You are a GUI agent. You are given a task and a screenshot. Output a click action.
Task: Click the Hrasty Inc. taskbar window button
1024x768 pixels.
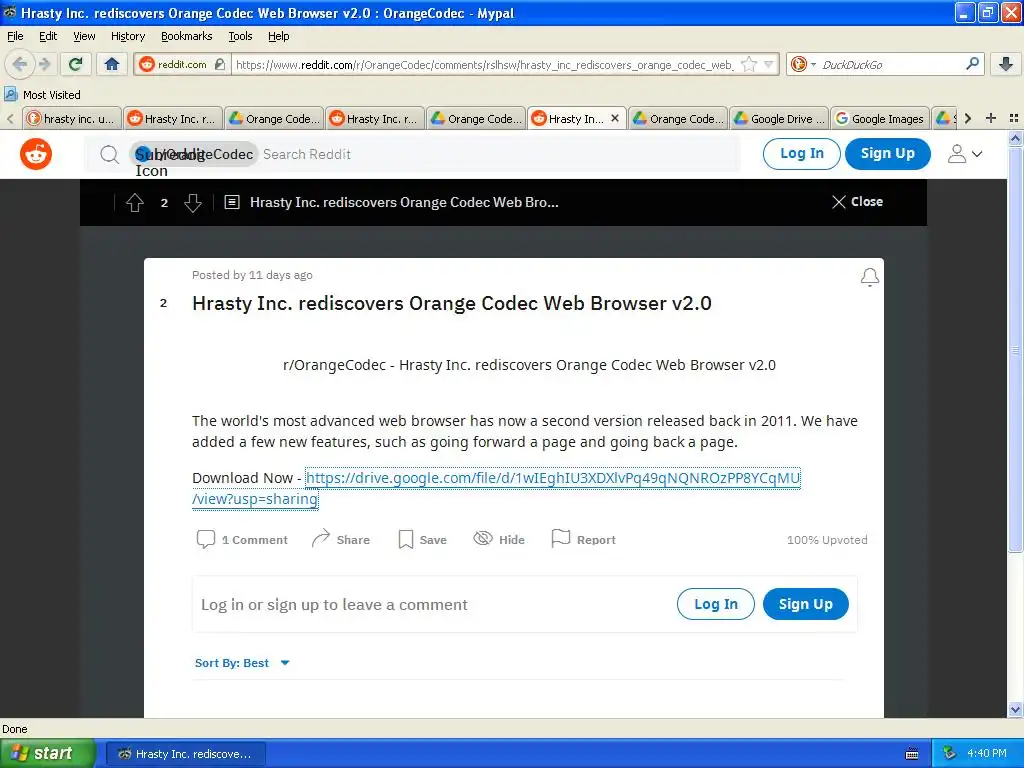click(x=185, y=754)
